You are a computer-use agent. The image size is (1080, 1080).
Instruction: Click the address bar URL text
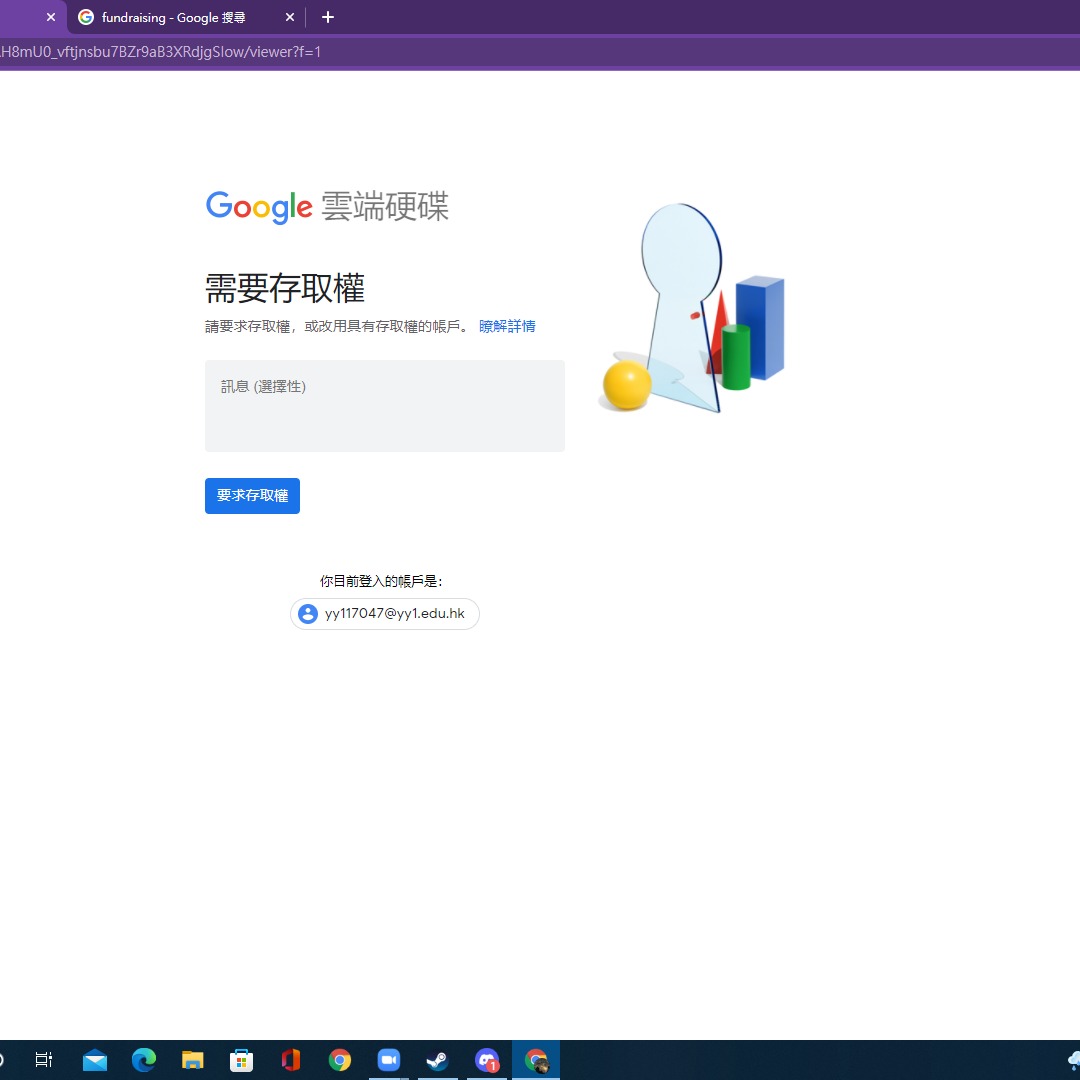tap(160, 52)
